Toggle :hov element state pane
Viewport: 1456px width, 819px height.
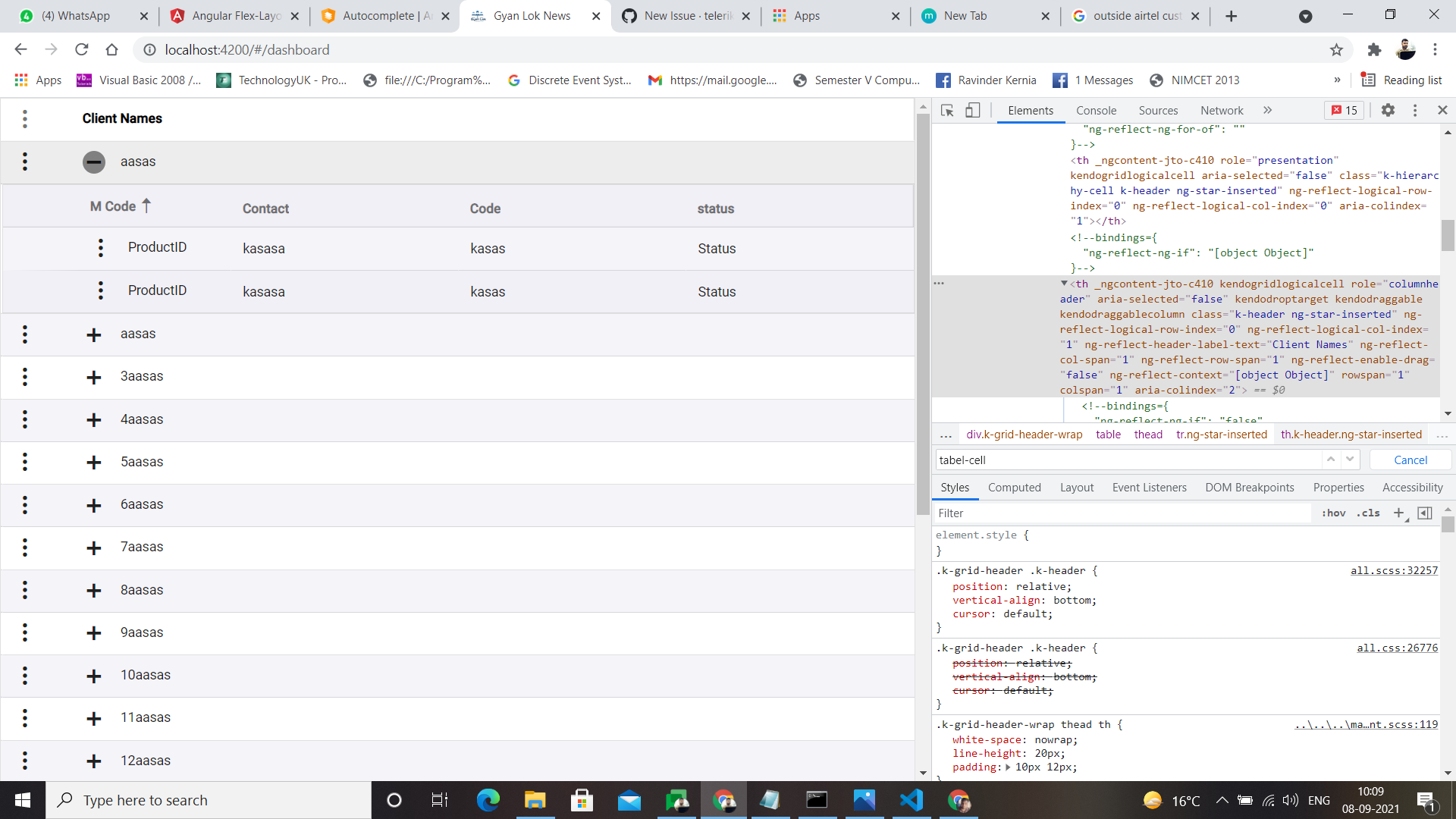pyautogui.click(x=1332, y=513)
